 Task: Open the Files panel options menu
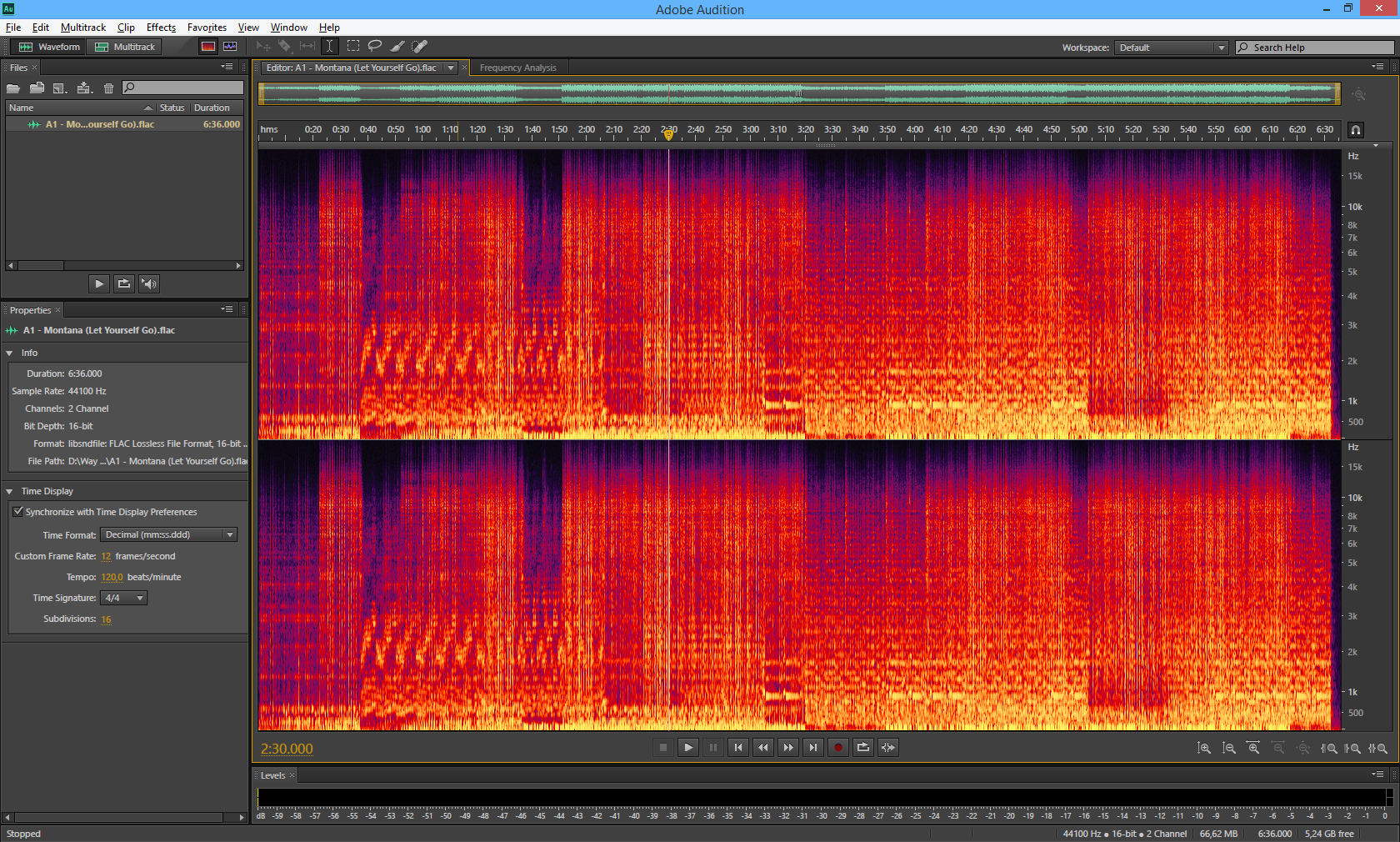(227, 67)
